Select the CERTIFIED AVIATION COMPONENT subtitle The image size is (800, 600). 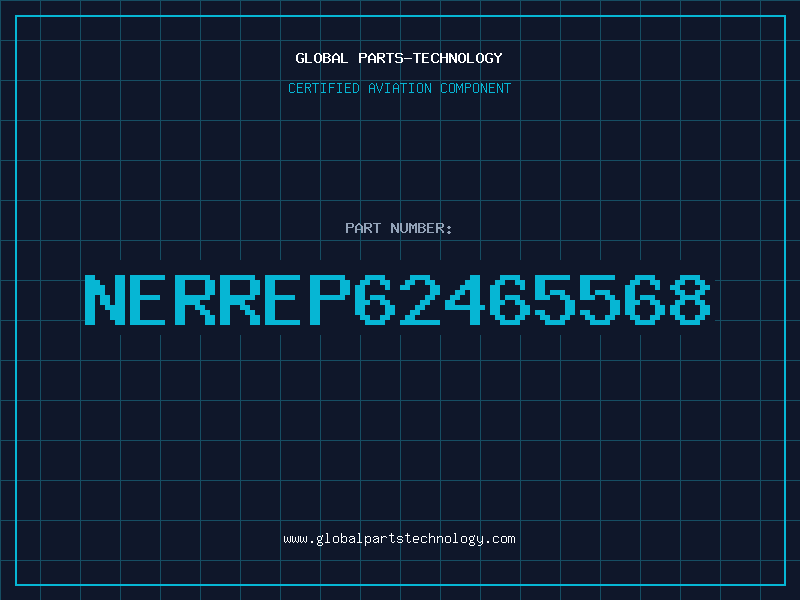point(399,88)
